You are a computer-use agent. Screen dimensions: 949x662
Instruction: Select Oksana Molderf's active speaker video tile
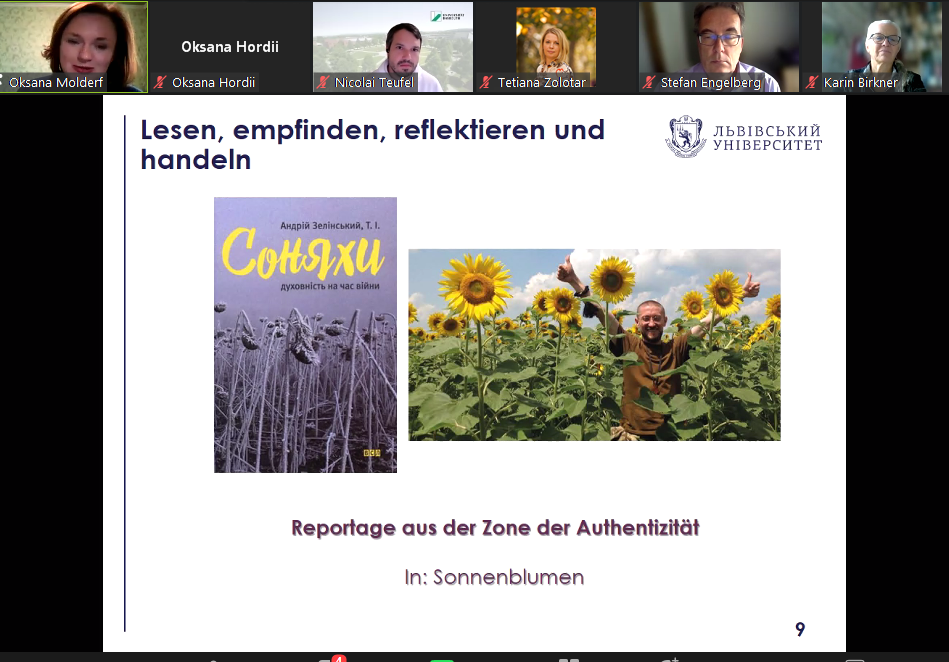coord(74,47)
